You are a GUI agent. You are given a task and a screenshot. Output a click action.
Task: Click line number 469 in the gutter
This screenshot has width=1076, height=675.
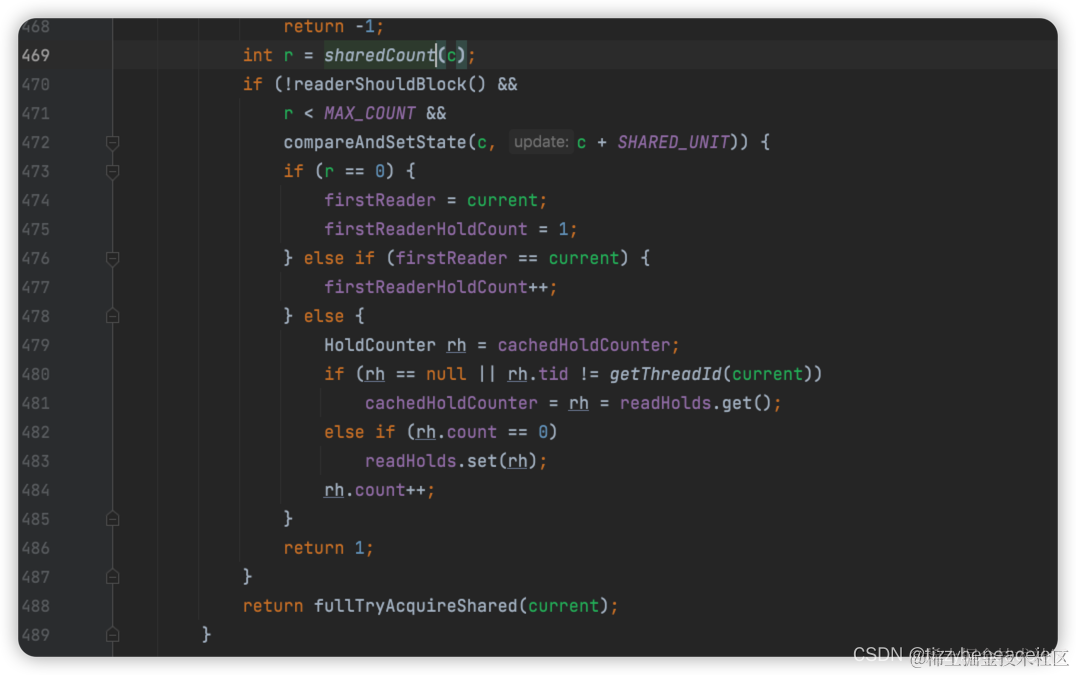[36, 56]
